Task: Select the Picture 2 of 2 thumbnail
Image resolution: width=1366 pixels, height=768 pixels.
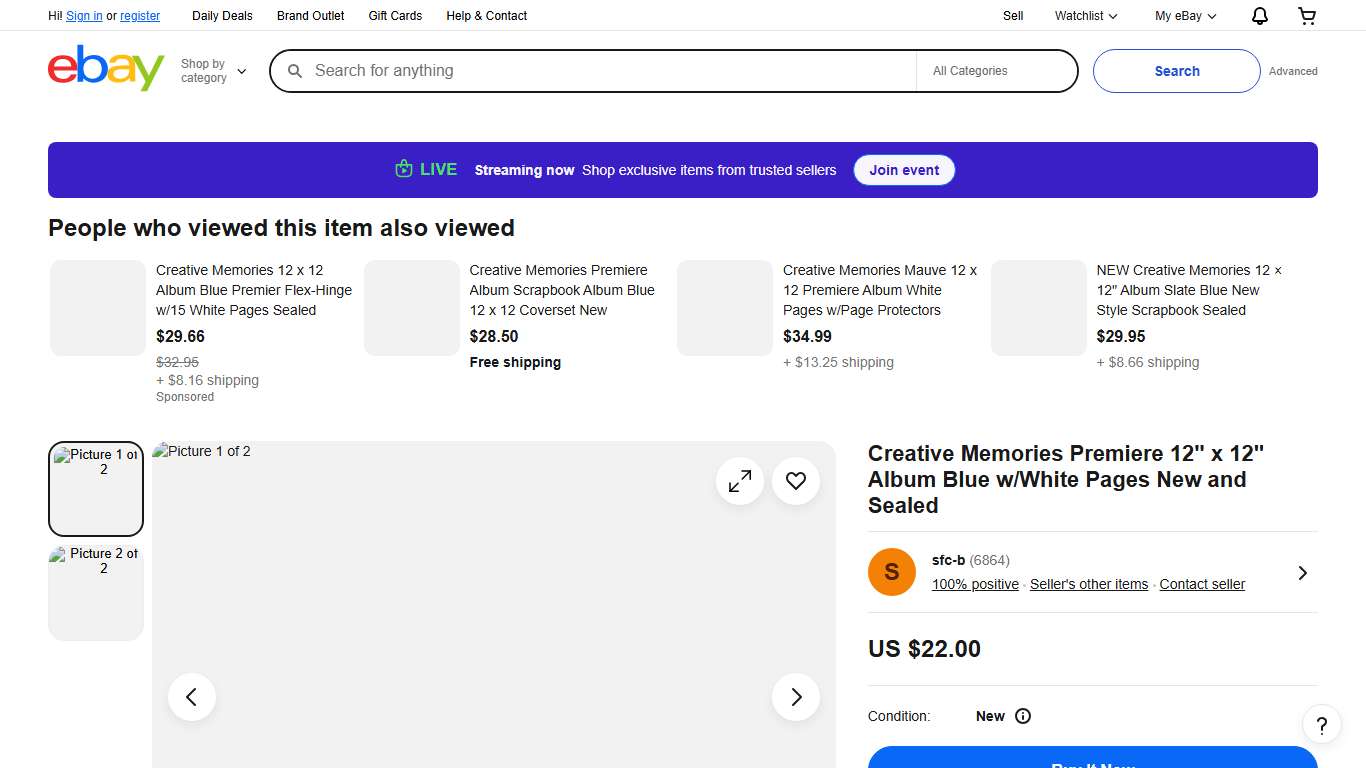Action: pyautogui.click(x=96, y=592)
